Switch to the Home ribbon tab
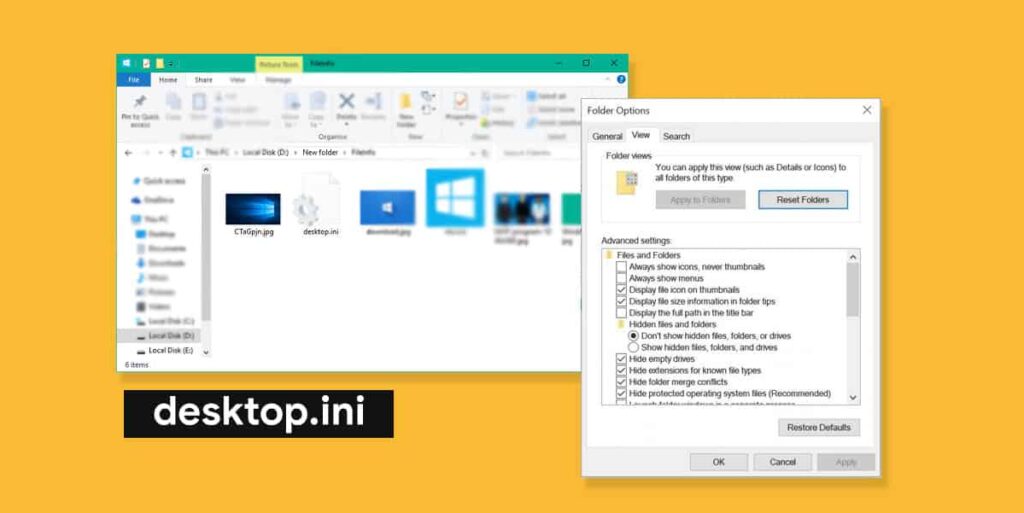1024x513 pixels. pyautogui.click(x=168, y=80)
